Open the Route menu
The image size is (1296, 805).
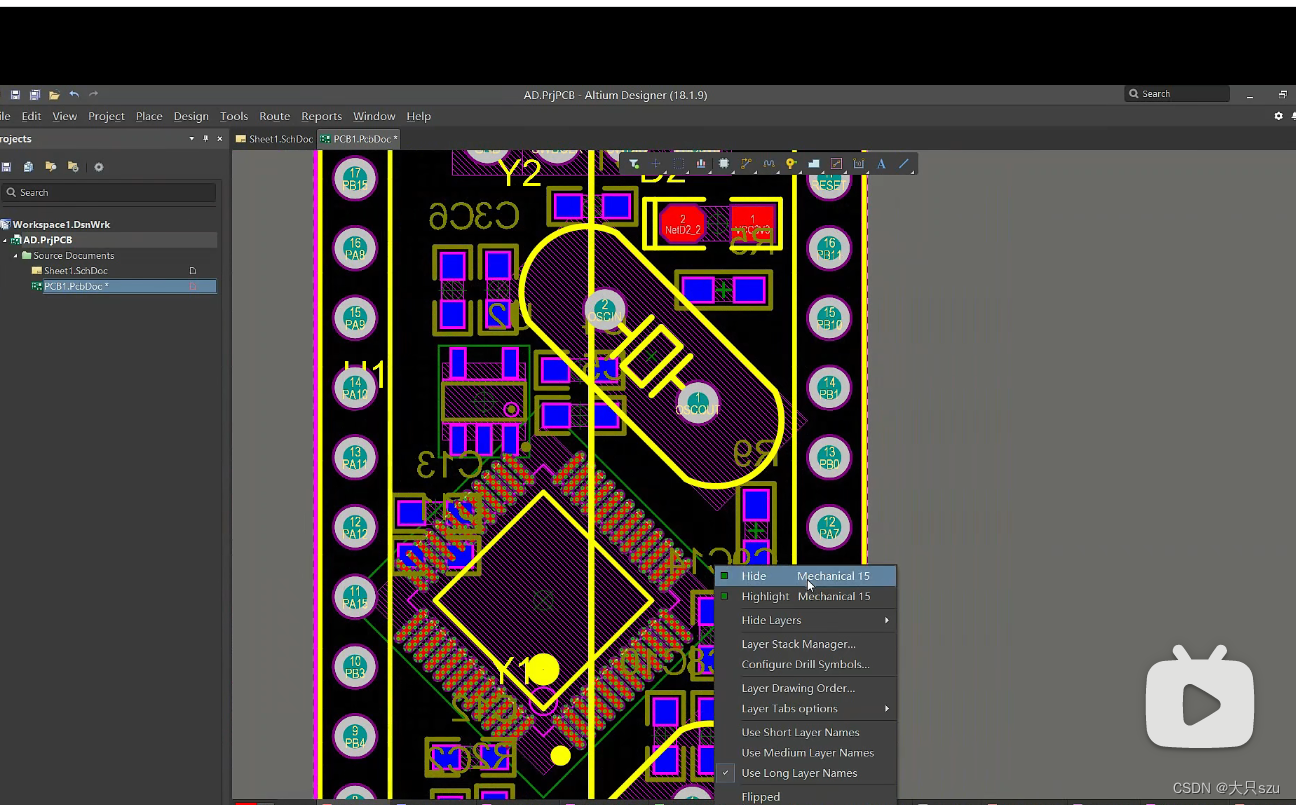(275, 116)
